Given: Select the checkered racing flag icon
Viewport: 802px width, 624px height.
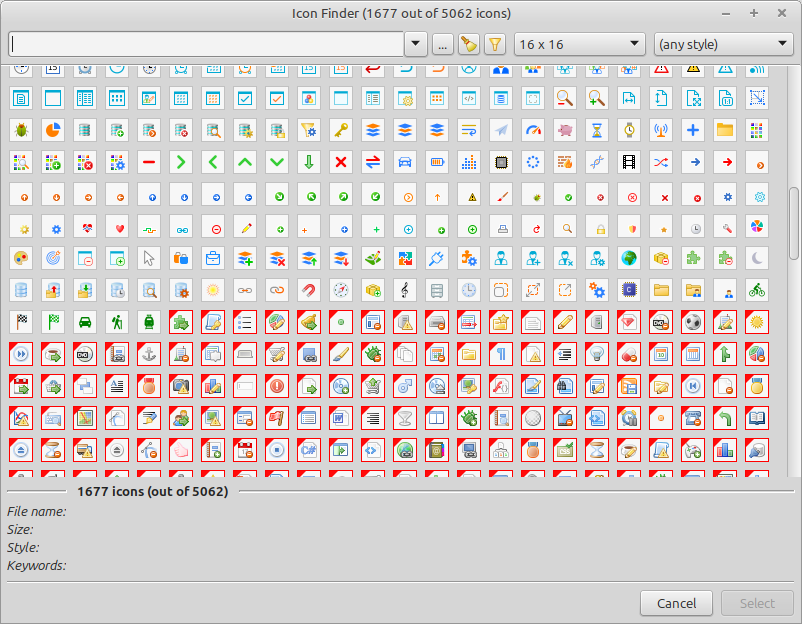Looking at the screenshot, I should coord(22,322).
